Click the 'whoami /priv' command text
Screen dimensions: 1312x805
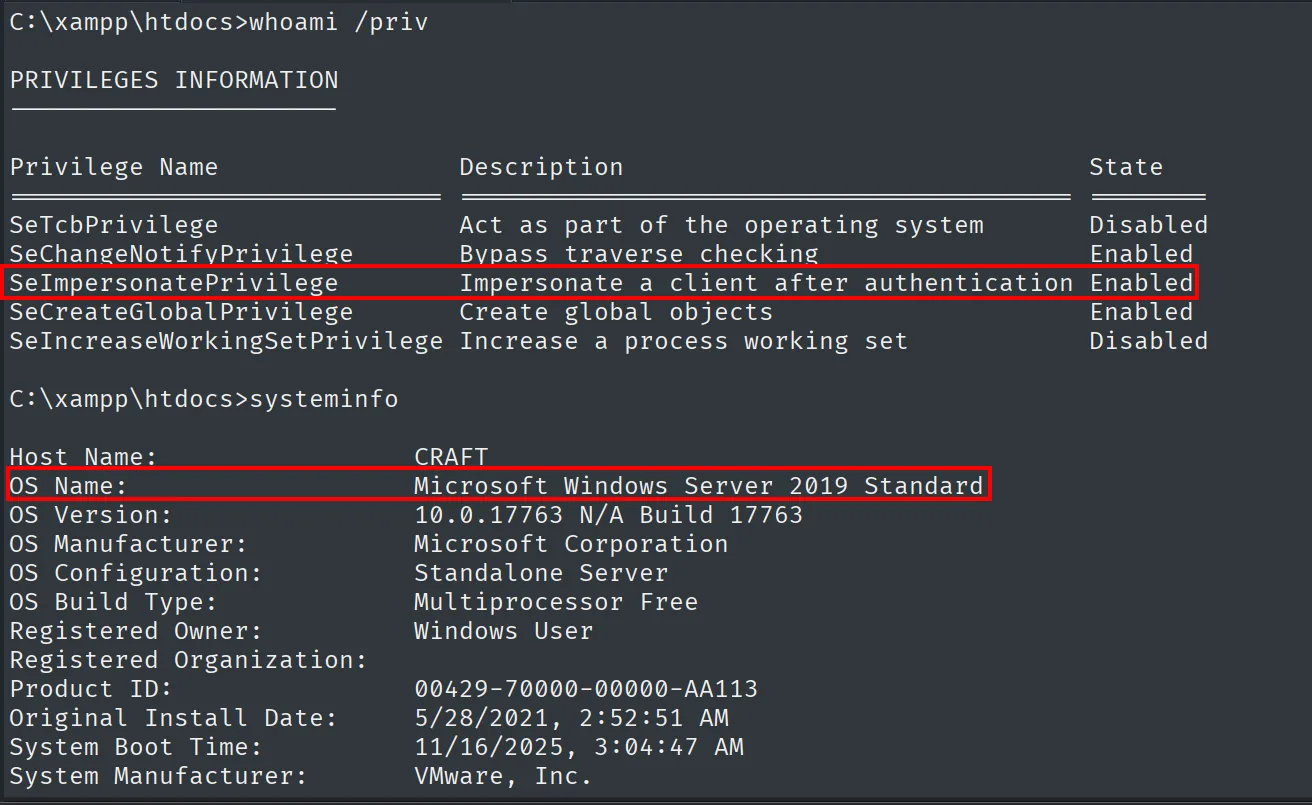click(x=338, y=22)
